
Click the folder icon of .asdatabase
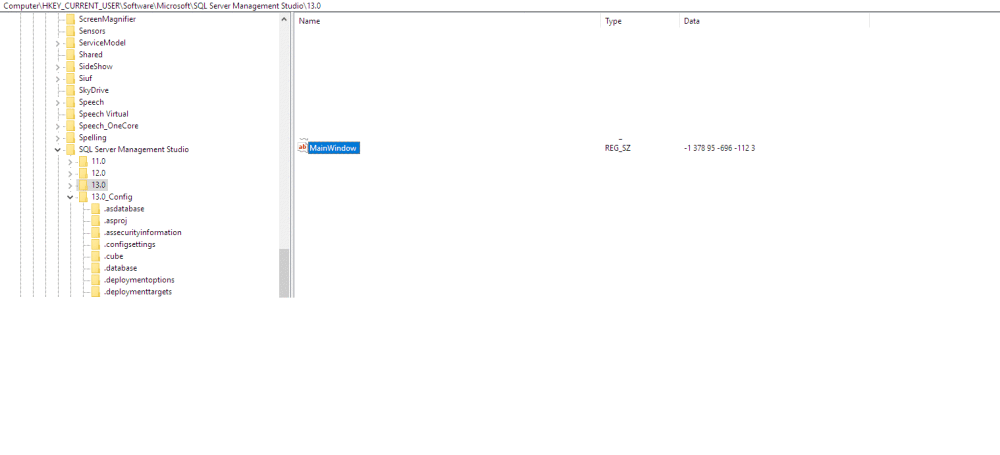coord(96,209)
